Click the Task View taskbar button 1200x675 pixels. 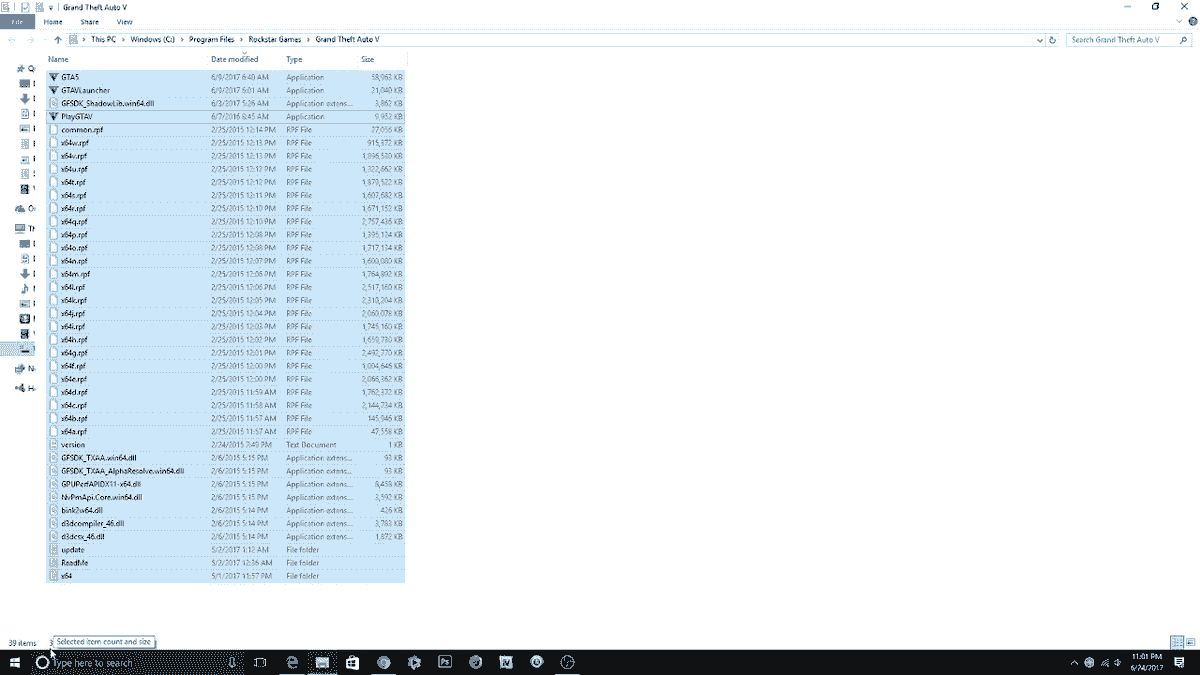pyautogui.click(x=260, y=662)
